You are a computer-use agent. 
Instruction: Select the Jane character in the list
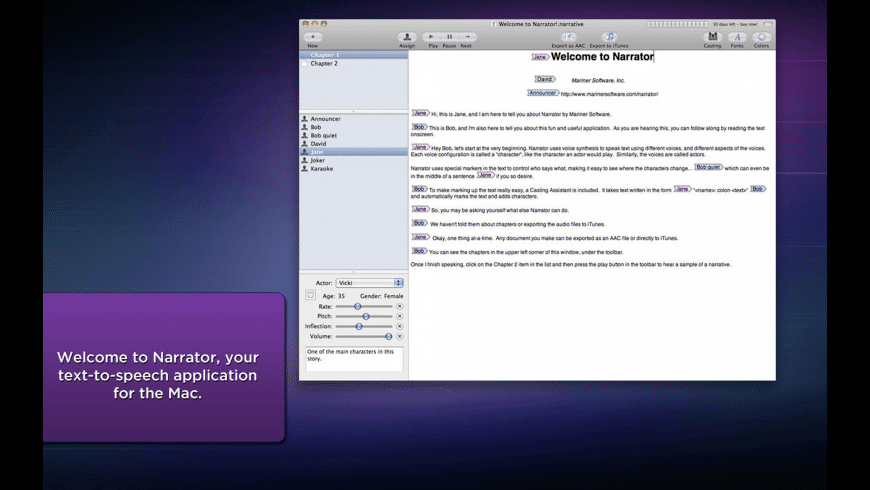click(354, 152)
